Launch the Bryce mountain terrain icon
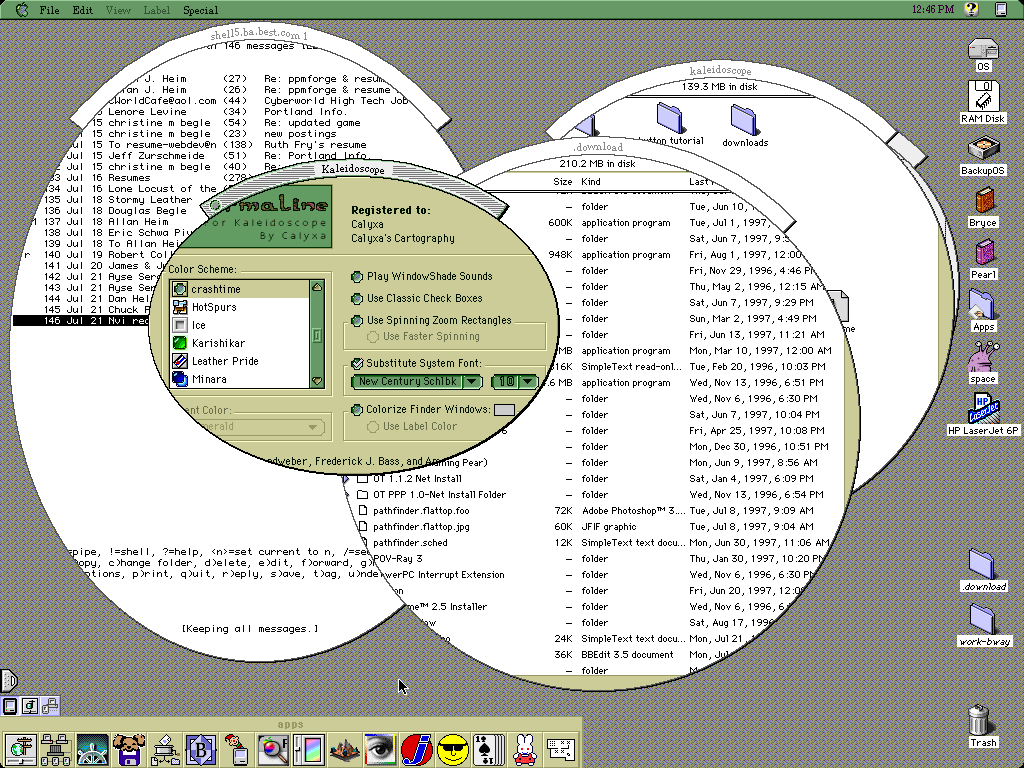 coord(344,749)
